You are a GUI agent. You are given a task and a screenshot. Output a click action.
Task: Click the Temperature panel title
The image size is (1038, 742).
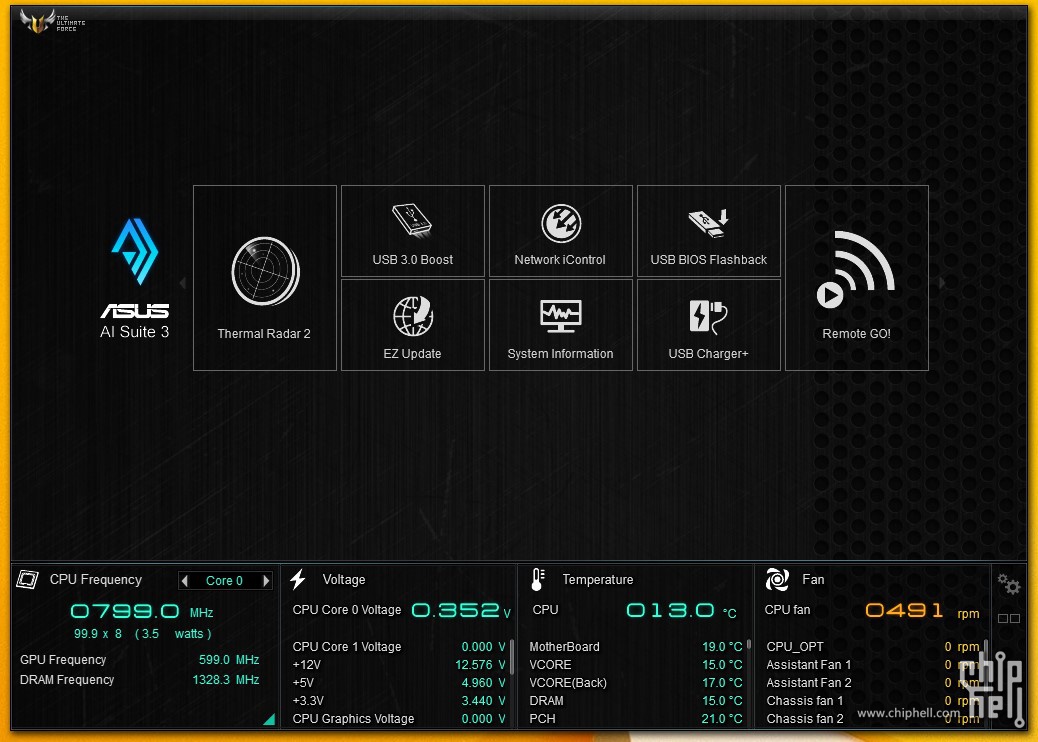[x=598, y=579]
